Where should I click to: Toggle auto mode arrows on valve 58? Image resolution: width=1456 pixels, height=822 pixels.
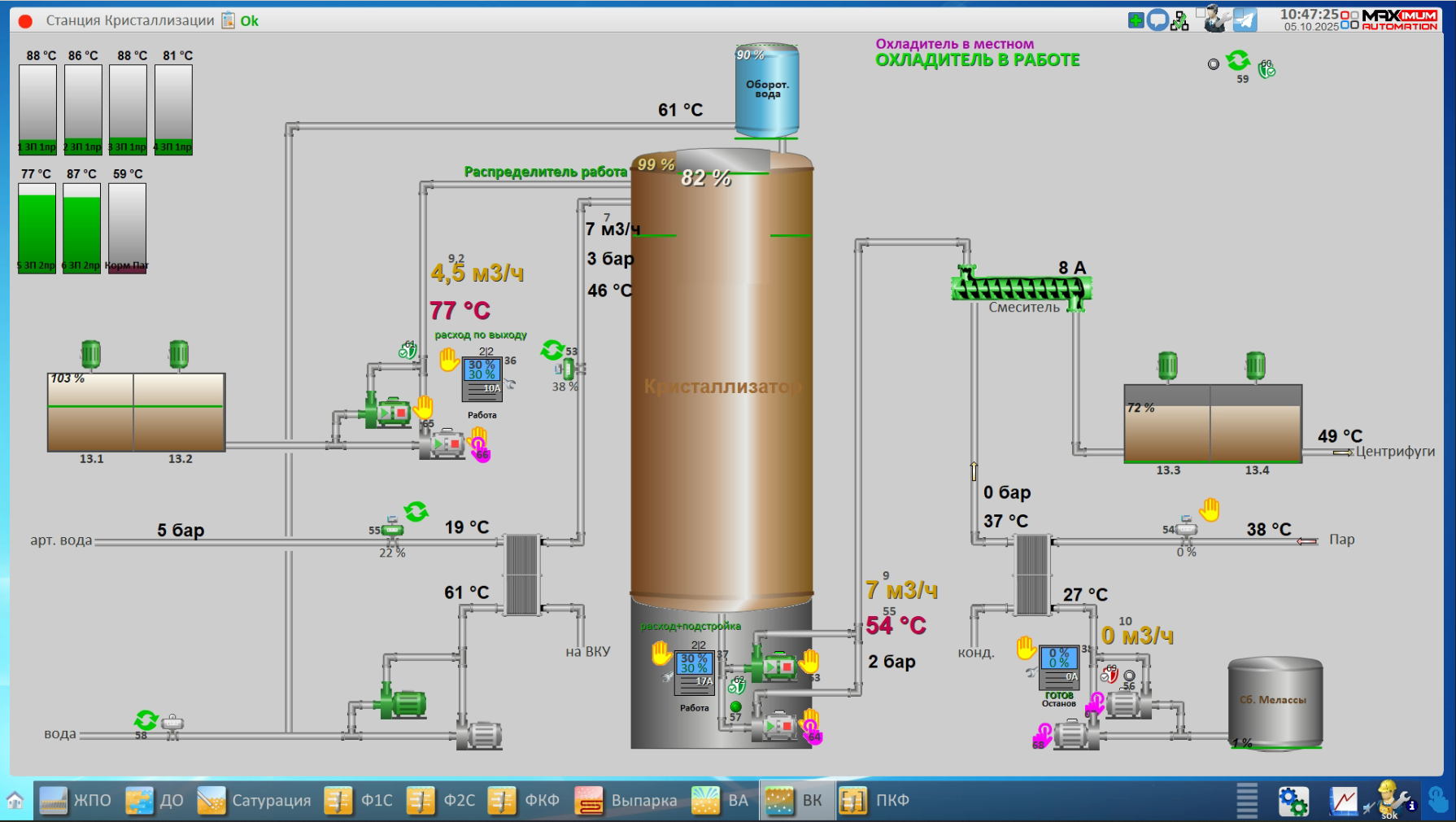[146, 719]
